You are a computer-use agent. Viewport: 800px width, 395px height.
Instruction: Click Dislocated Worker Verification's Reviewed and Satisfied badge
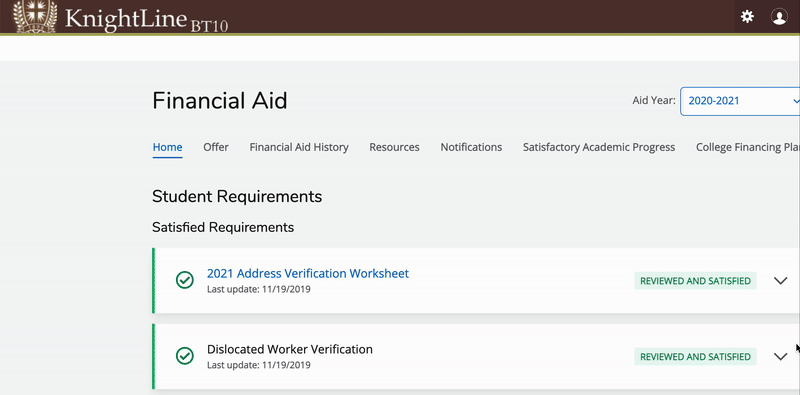(x=695, y=357)
